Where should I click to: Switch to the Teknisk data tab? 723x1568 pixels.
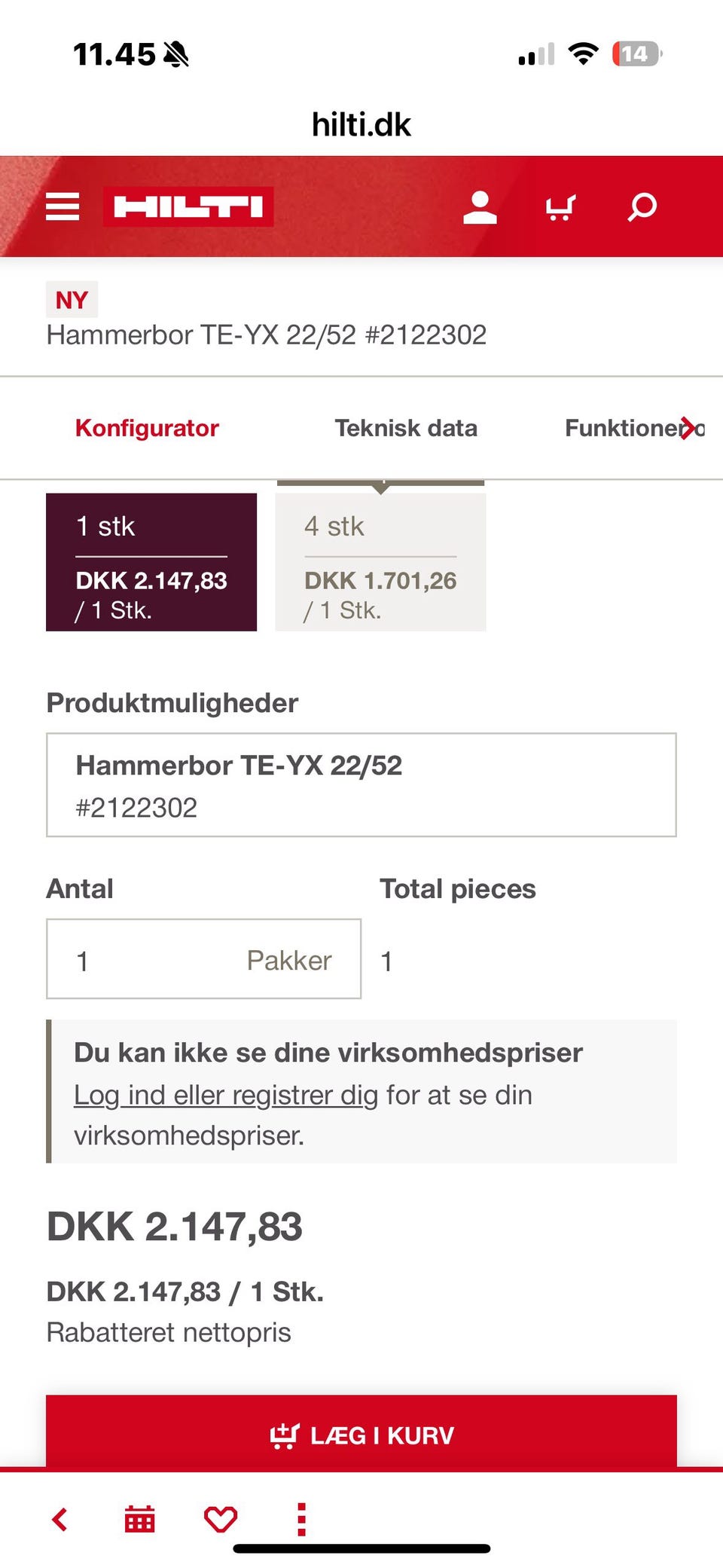(406, 428)
